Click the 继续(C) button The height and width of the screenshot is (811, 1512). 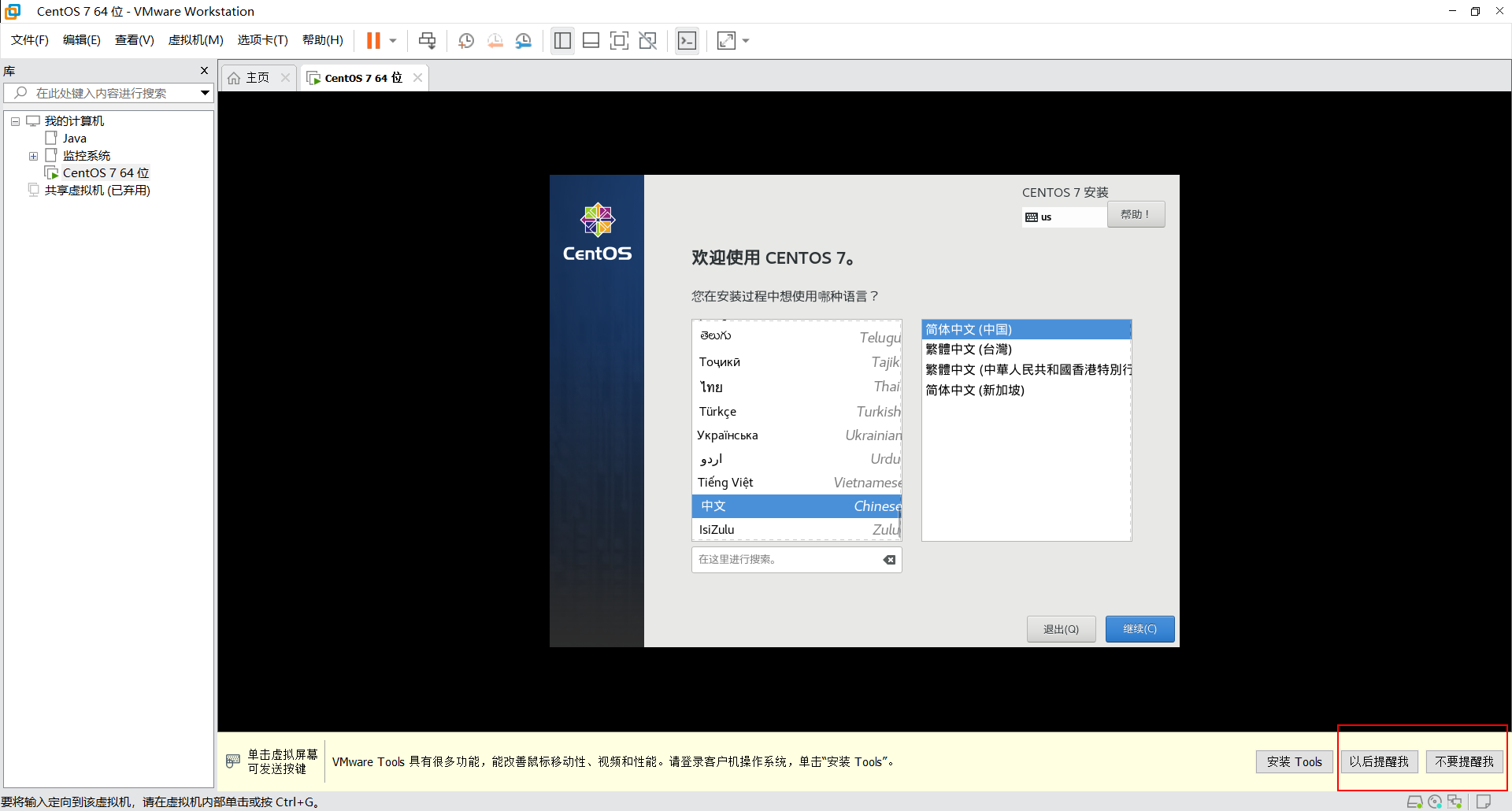(1140, 629)
